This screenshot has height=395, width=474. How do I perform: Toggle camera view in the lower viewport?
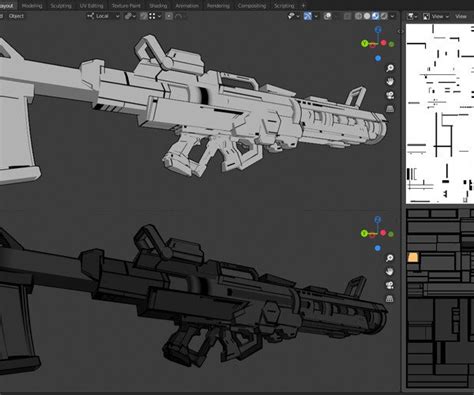tap(390, 285)
